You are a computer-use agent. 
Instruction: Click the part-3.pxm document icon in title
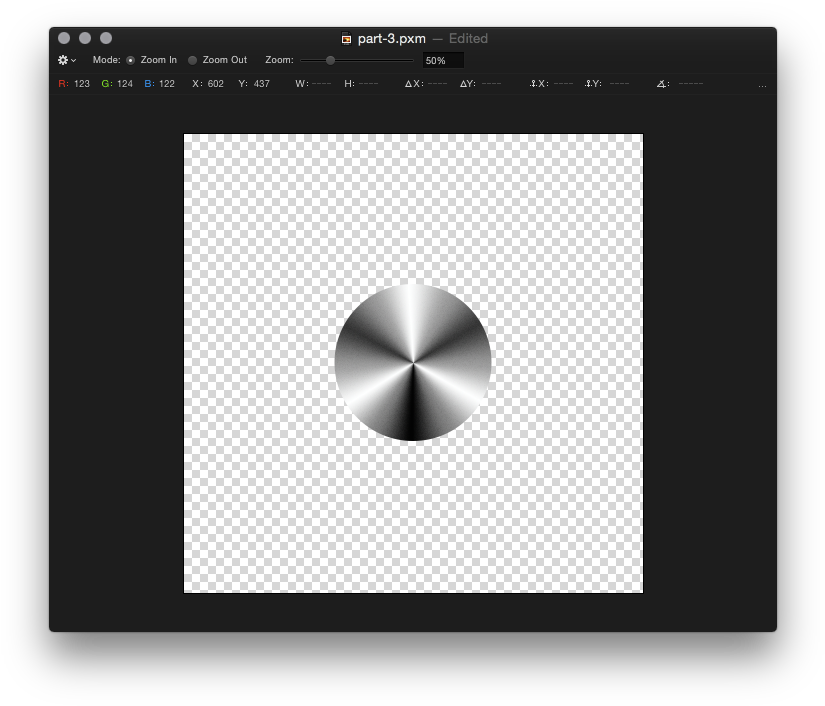(346, 39)
